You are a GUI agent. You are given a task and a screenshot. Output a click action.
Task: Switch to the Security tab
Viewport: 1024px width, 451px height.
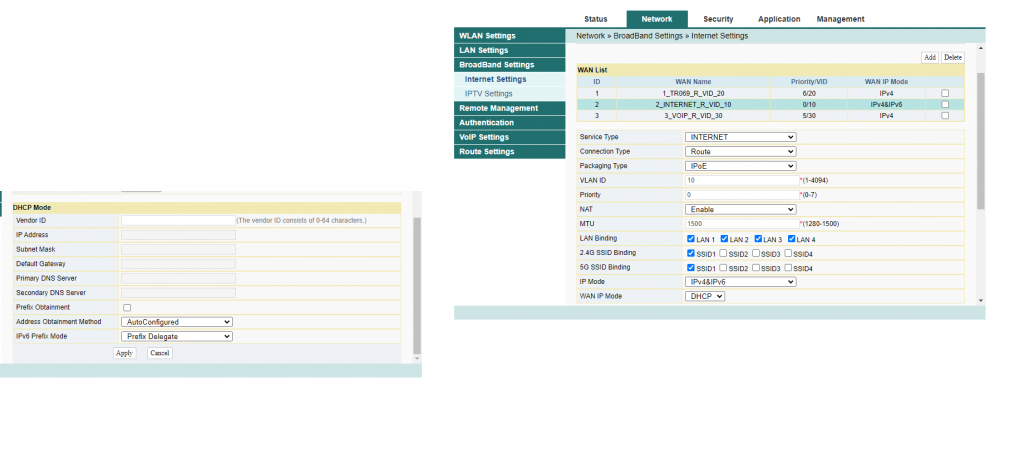pos(718,19)
